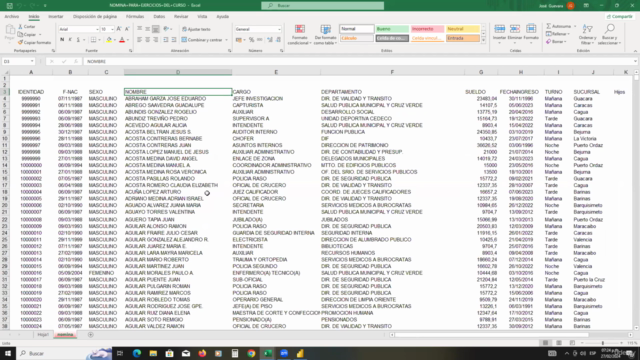Click the increase indent icon
This screenshot has width=640, height=360.
click(x=174, y=40)
